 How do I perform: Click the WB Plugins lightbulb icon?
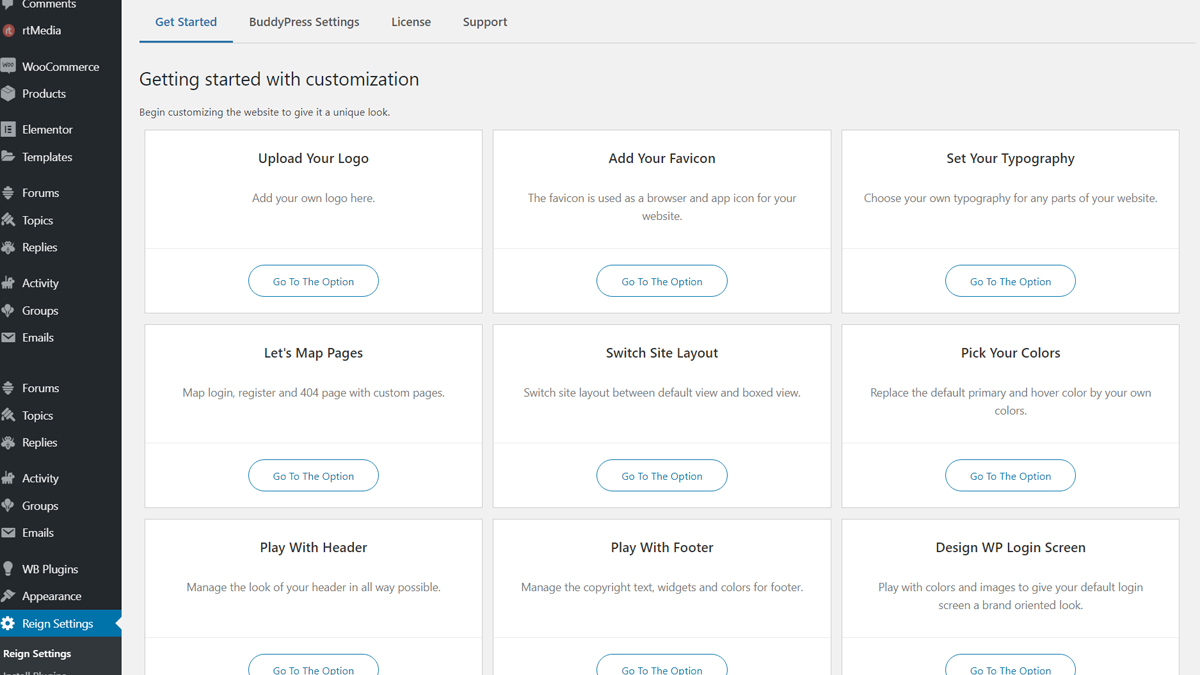[x=9, y=569]
